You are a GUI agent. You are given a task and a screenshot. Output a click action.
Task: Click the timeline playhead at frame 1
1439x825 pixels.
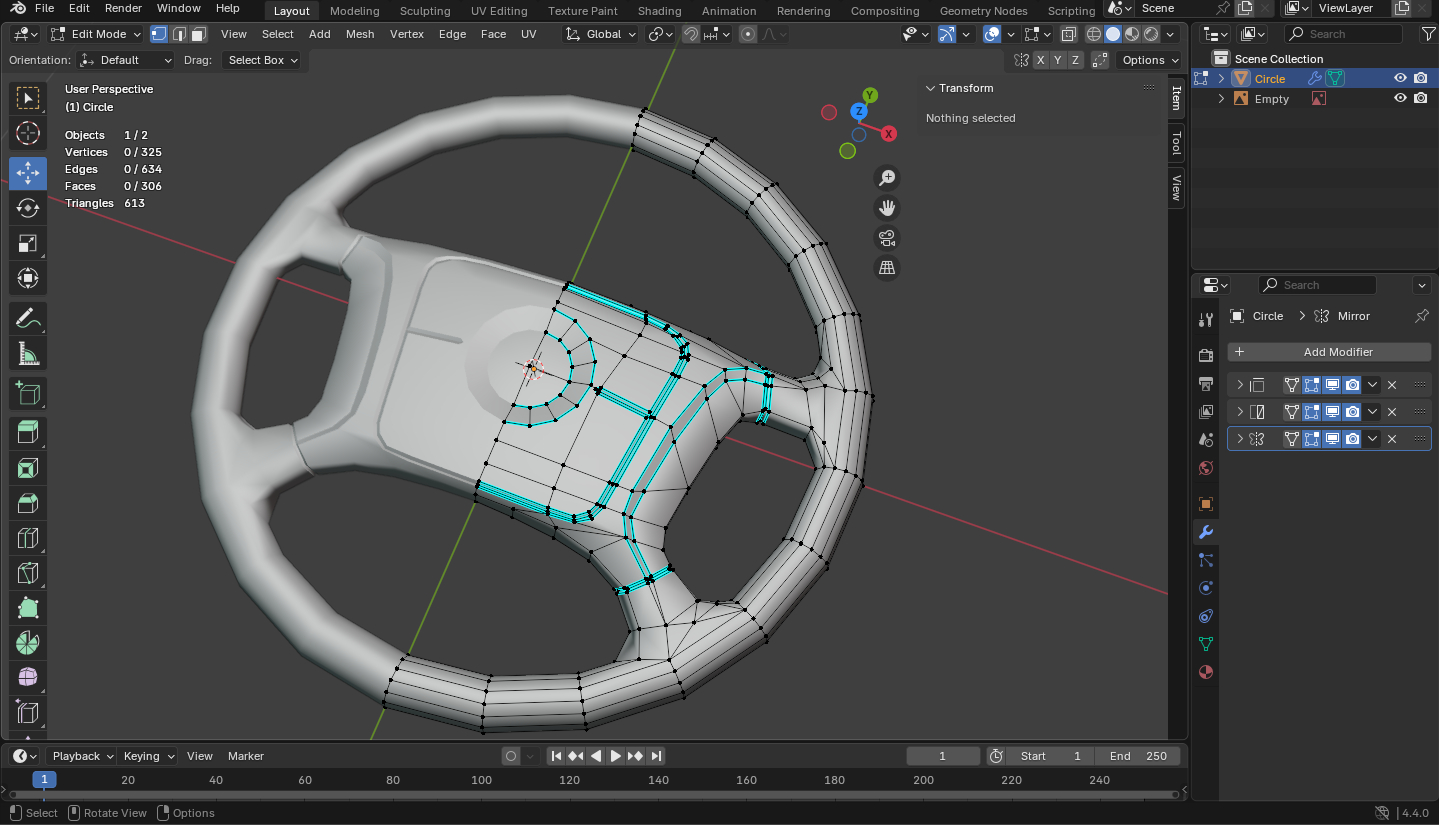[44, 780]
